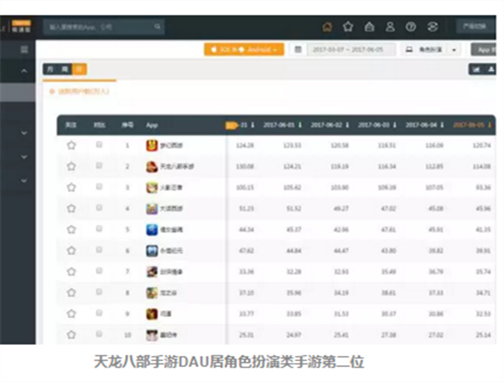The width and height of the screenshot is (504, 382).
Task: Open favorites via the star icon in header
Action: coord(348,27)
